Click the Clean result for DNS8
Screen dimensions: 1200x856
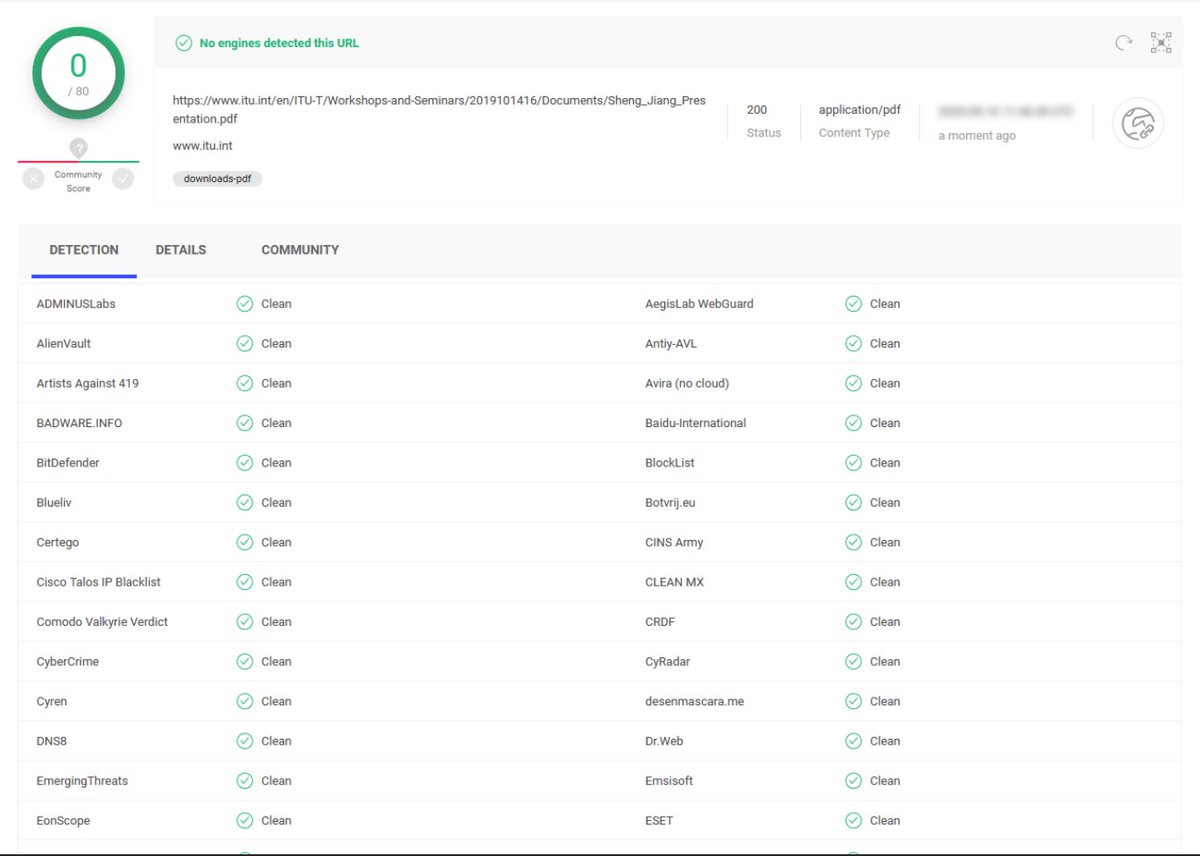tap(276, 741)
